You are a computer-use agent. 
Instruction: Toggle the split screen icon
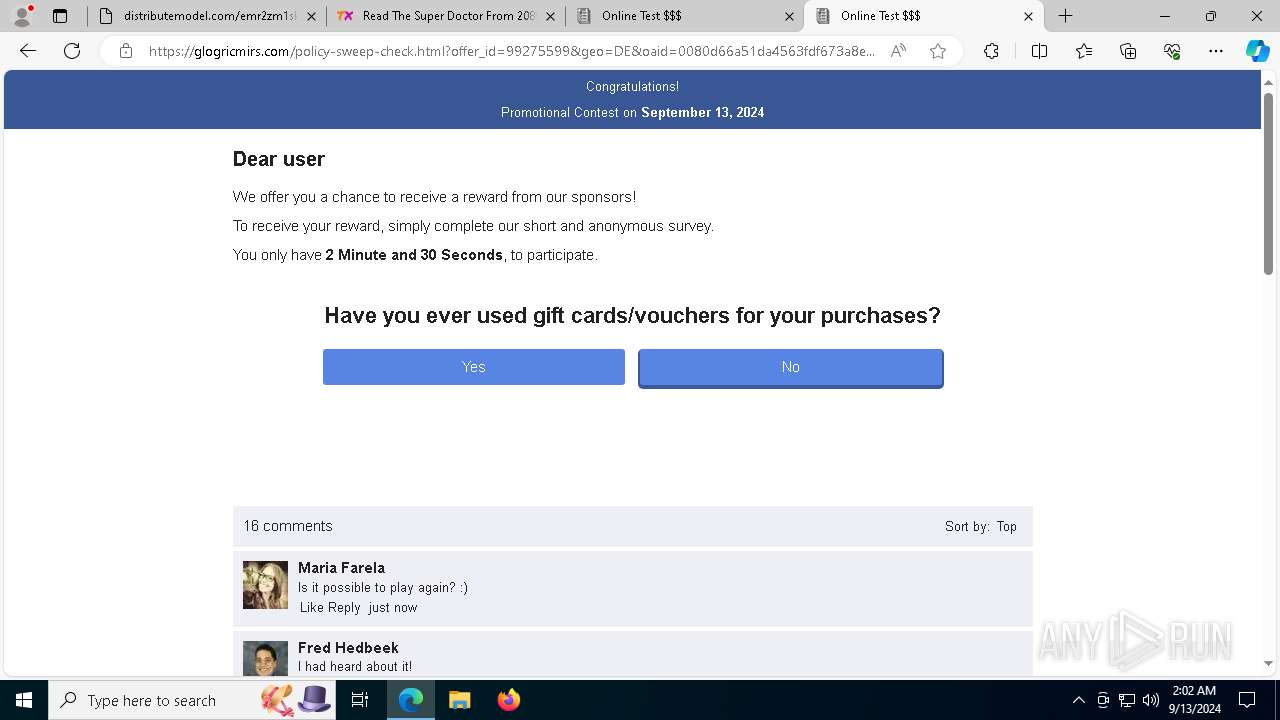pyautogui.click(x=1039, y=51)
